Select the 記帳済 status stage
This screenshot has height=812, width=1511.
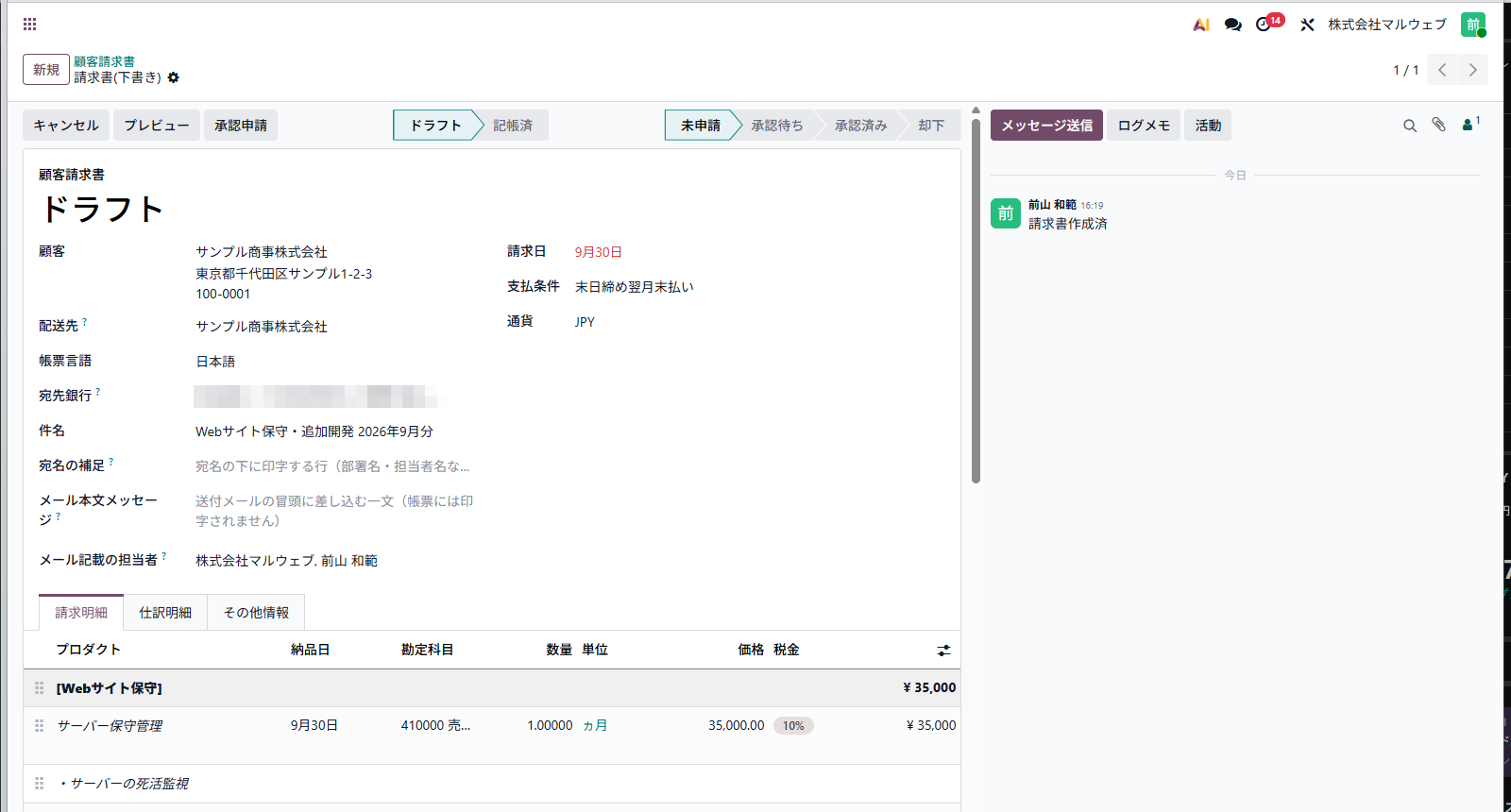tap(513, 126)
